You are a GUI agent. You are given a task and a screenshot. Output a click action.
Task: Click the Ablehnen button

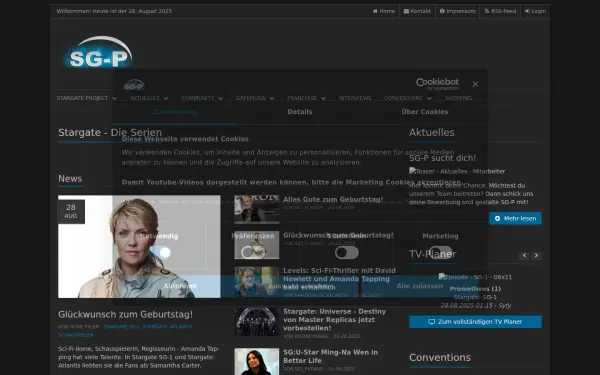(x=180, y=286)
